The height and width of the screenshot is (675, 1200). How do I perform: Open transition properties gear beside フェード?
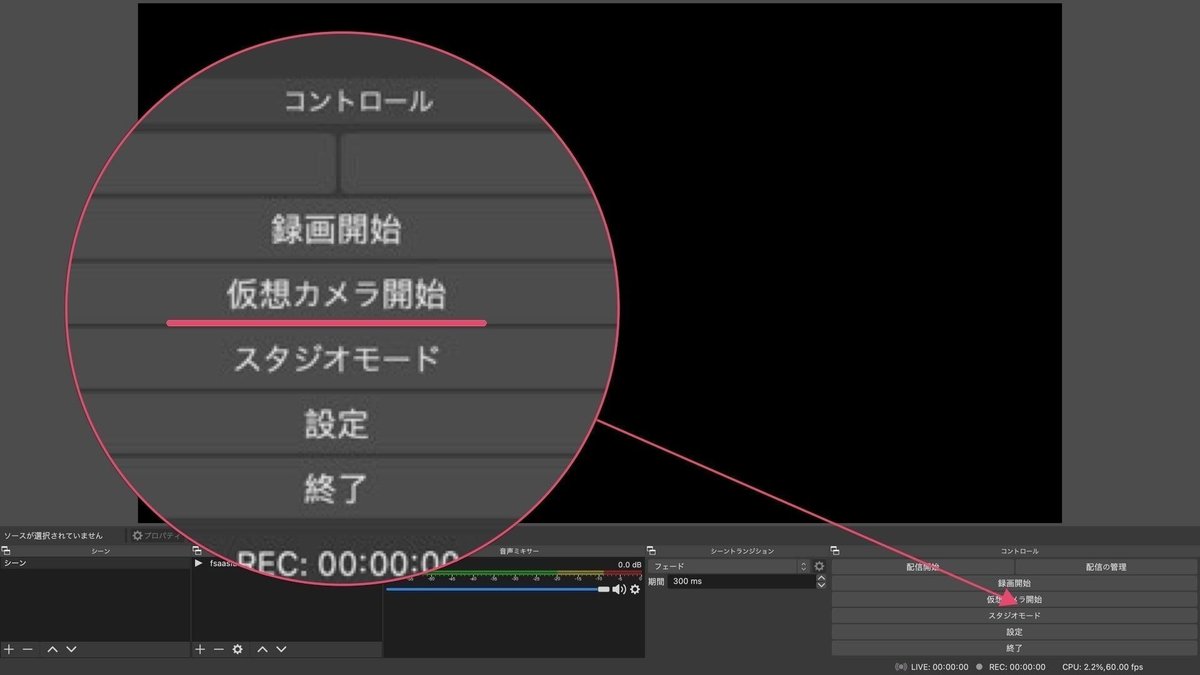coord(819,566)
